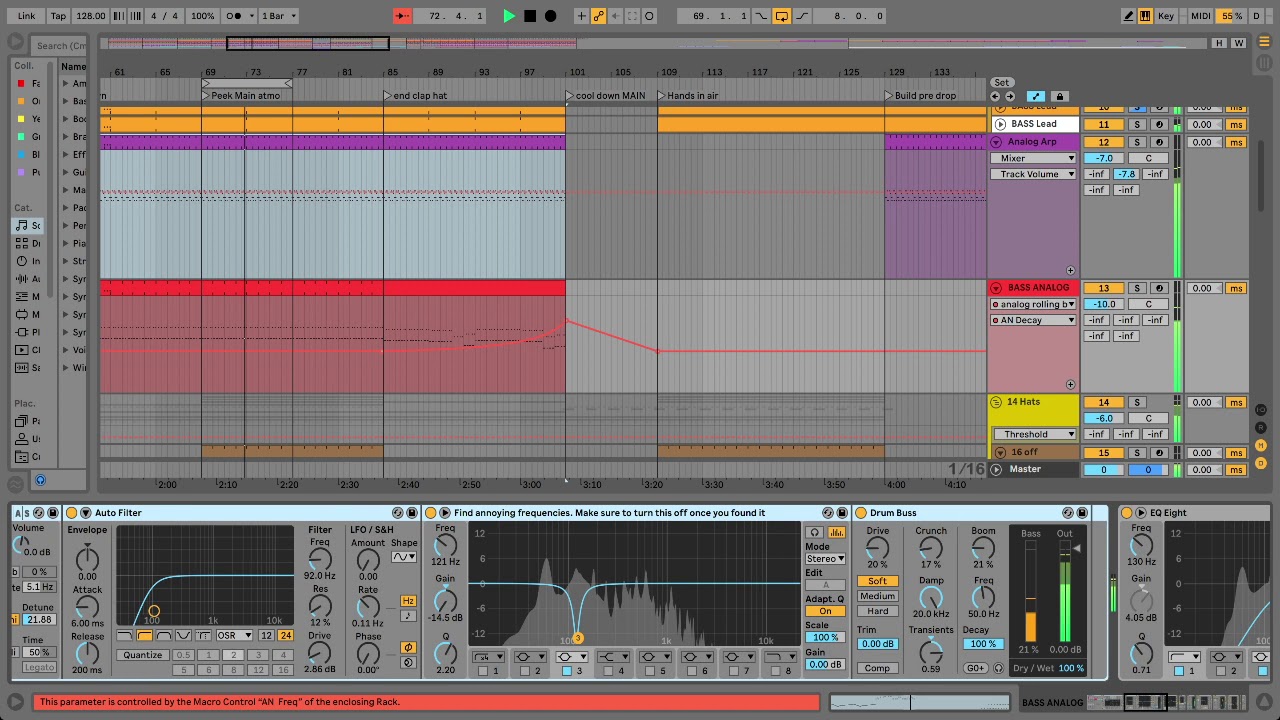Open the MIDI Map Mode switch
The height and width of the screenshot is (720, 1280).
tap(1201, 16)
